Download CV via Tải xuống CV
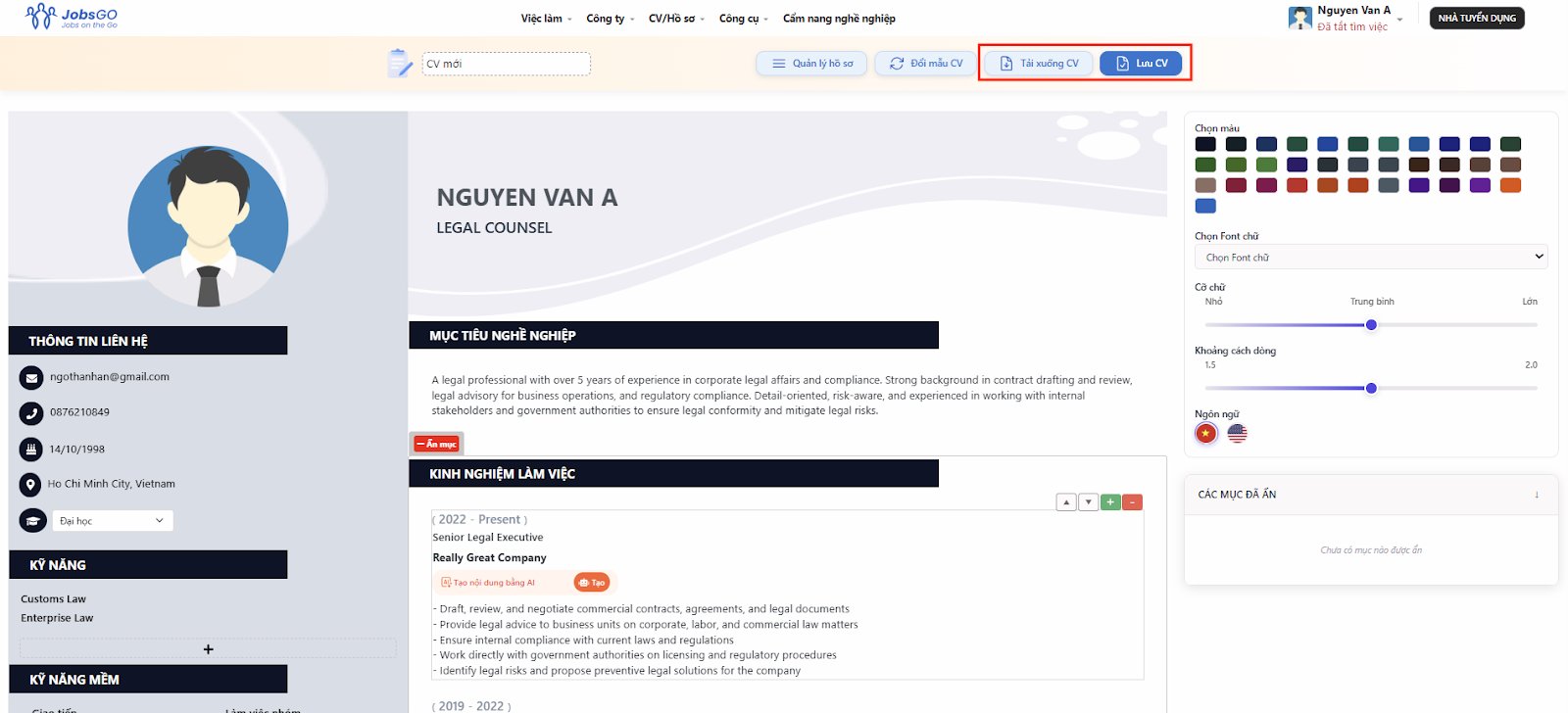Viewport: 1568px width, 713px height. [1039, 64]
